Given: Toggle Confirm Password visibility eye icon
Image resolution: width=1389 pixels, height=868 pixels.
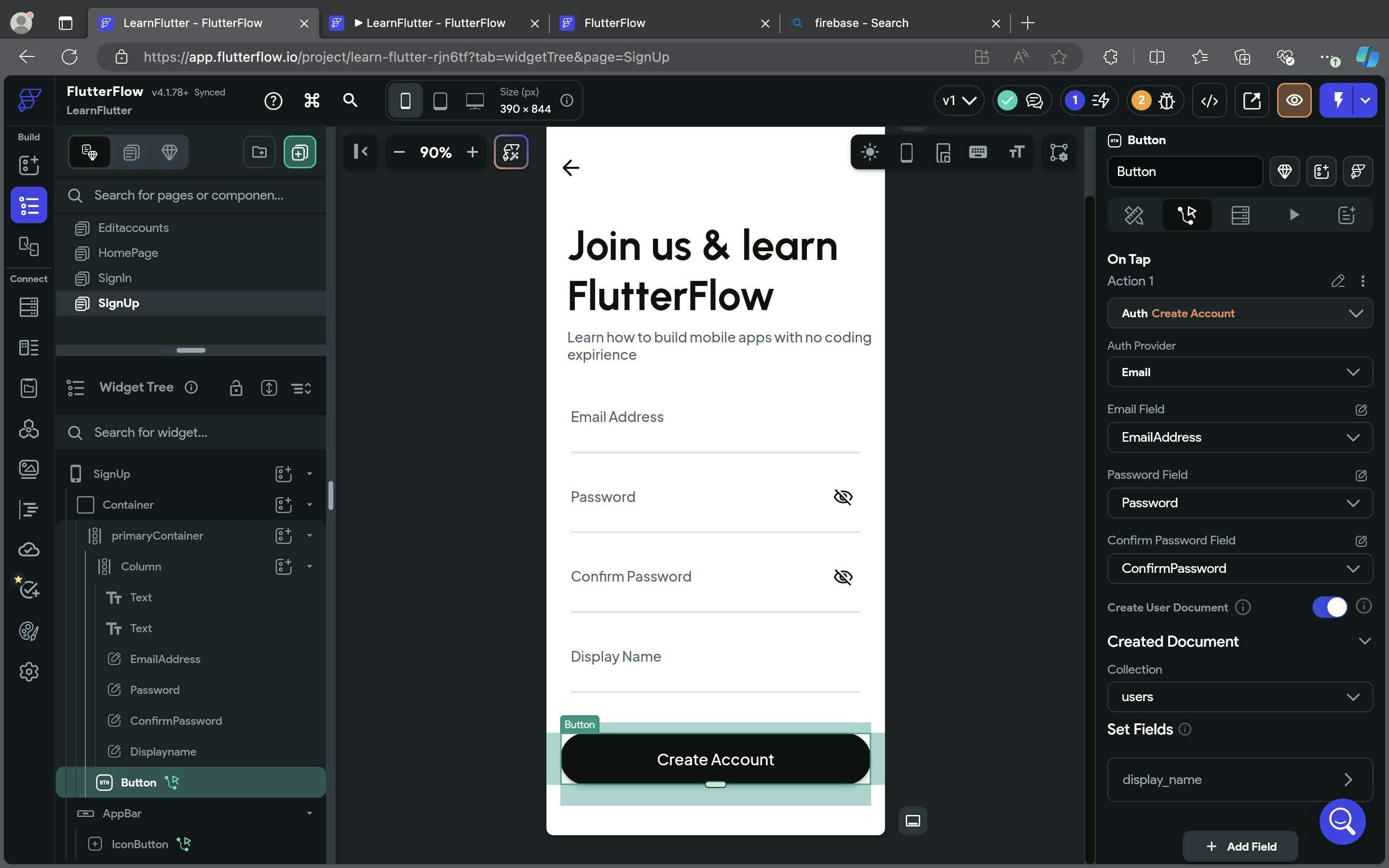Looking at the screenshot, I should 843,576.
